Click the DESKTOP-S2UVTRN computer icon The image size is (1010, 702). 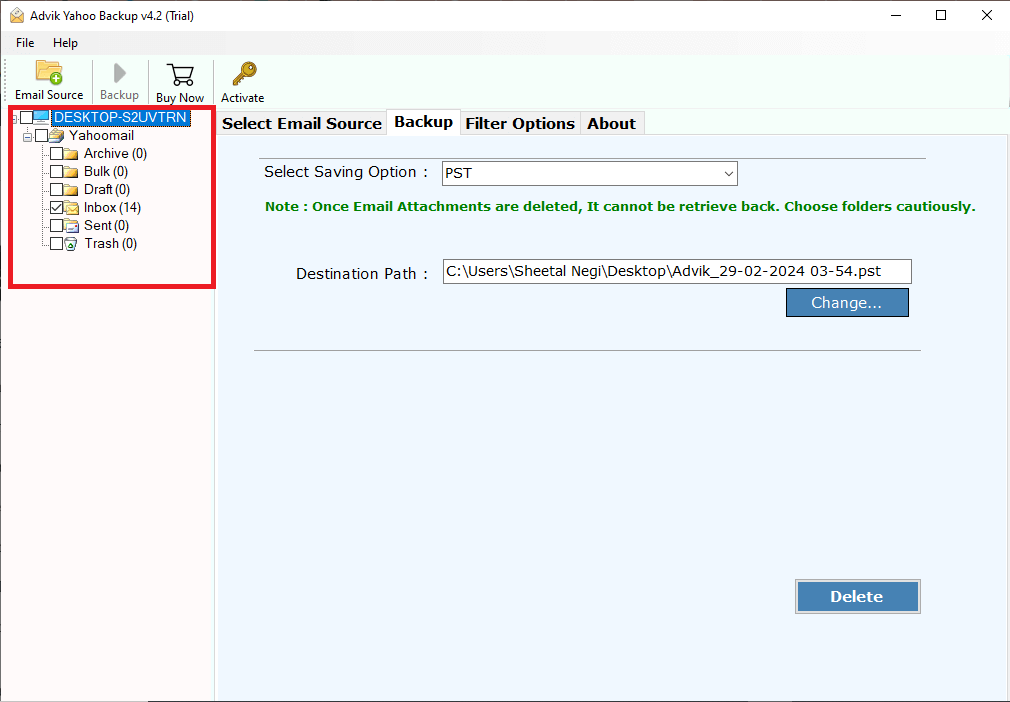pos(41,117)
